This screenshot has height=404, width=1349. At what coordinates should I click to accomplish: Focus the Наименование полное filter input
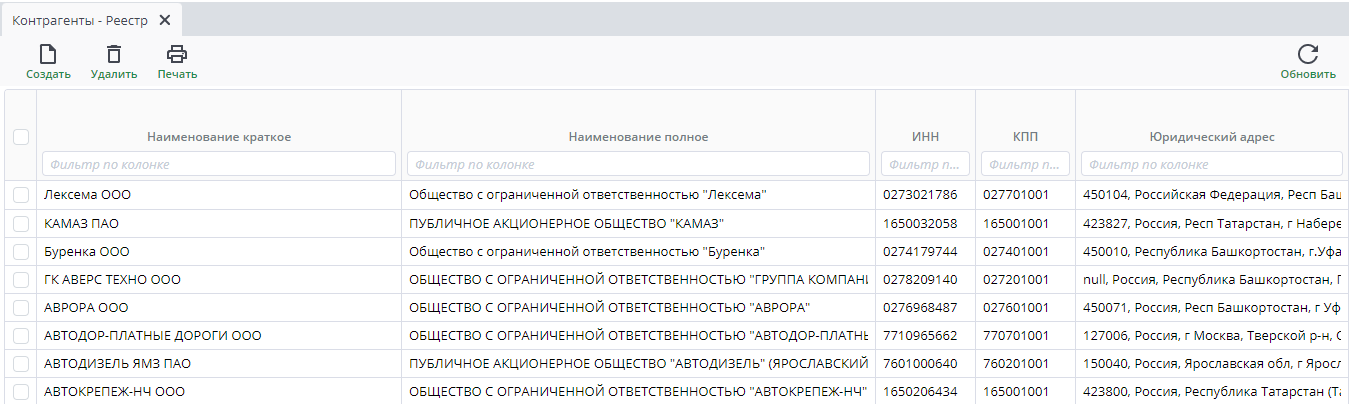tap(638, 164)
